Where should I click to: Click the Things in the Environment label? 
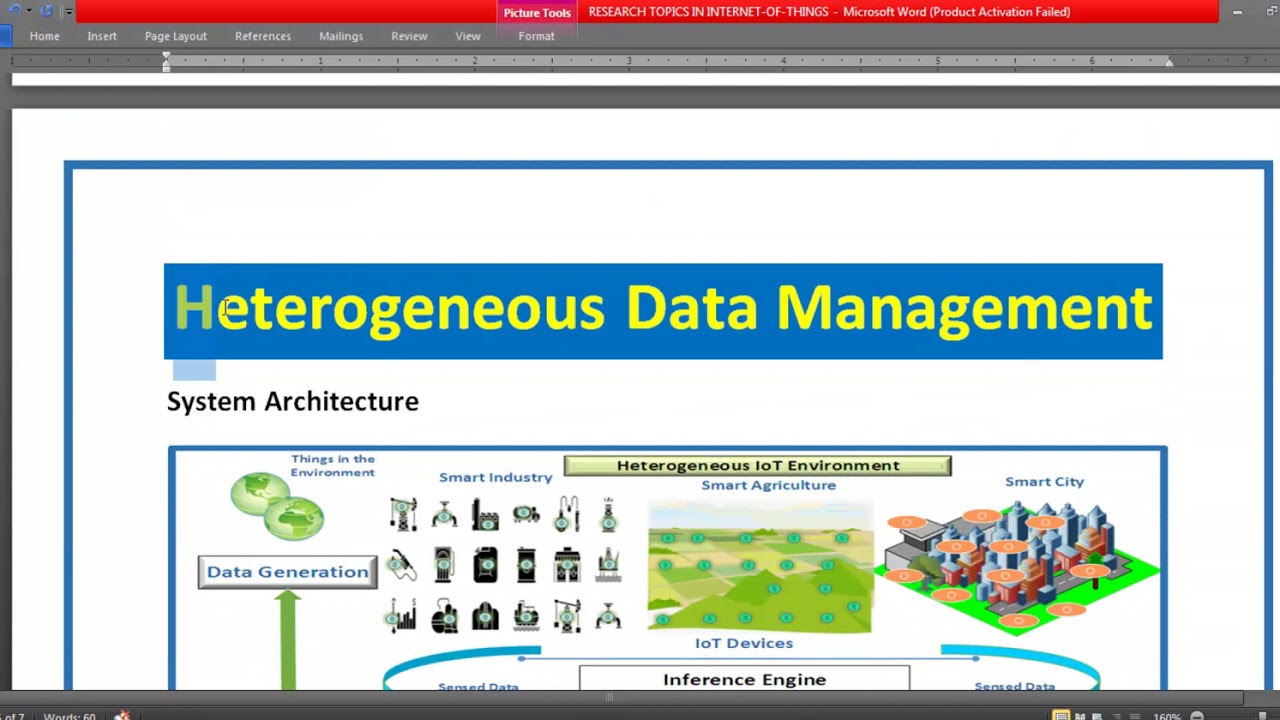pos(333,466)
